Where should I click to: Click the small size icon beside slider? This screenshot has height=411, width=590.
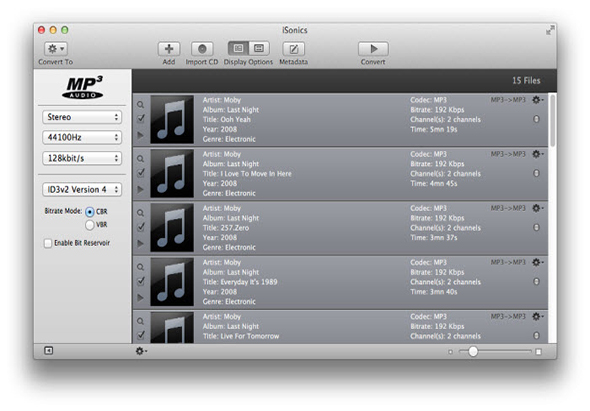pyautogui.click(x=450, y=352)
